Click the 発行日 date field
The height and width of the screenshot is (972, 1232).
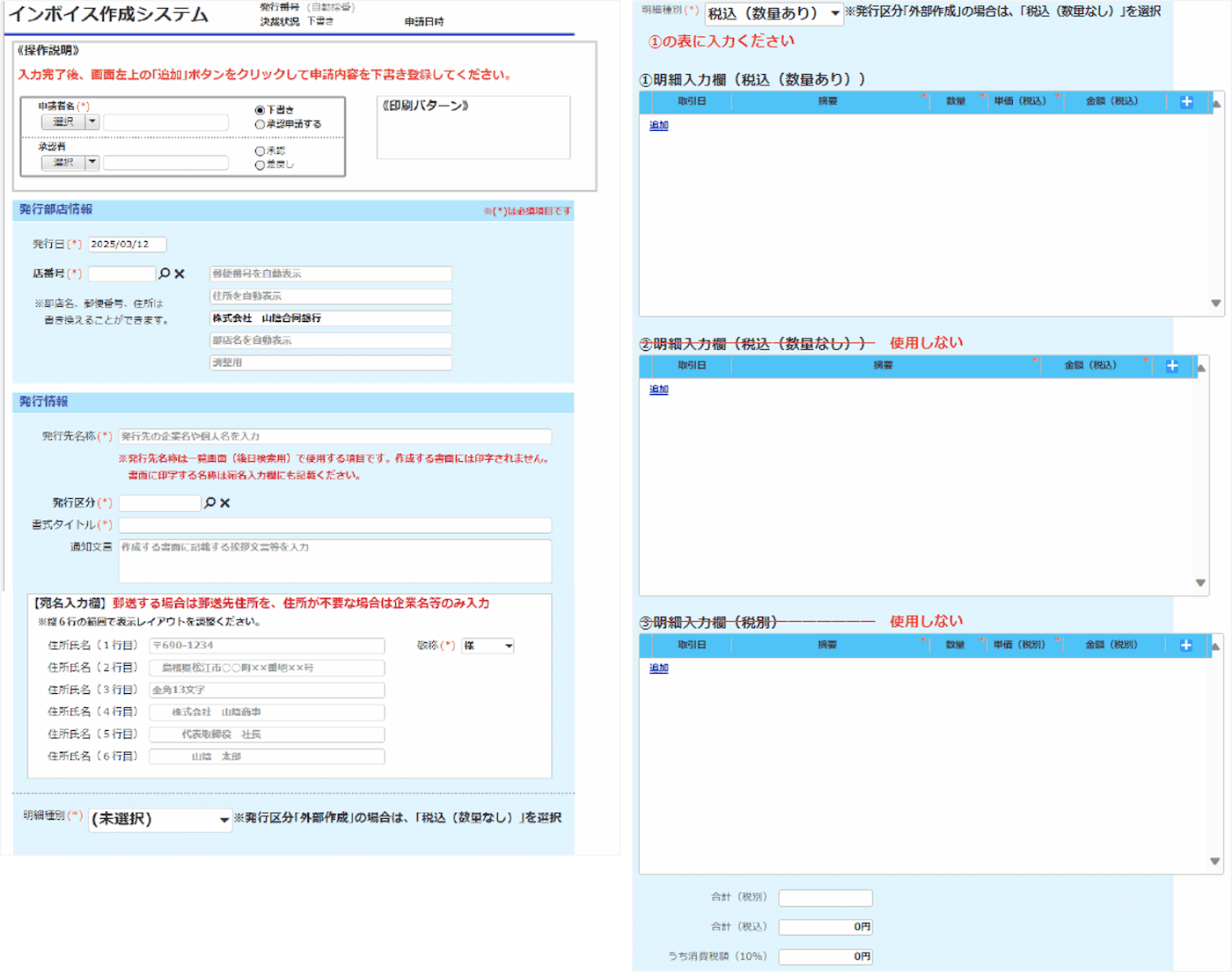(127, 245)
